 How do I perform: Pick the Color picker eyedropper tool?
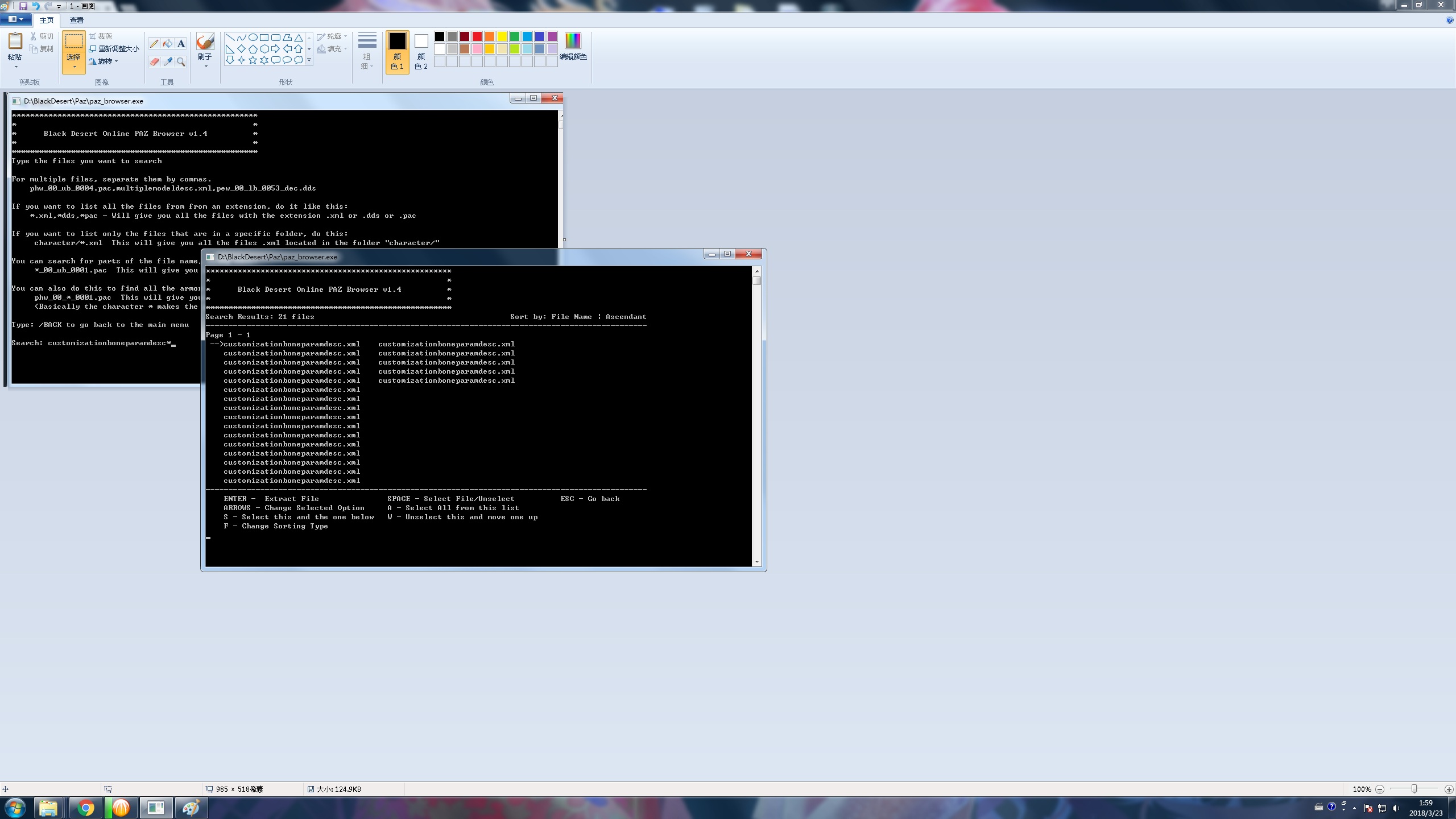167,61
